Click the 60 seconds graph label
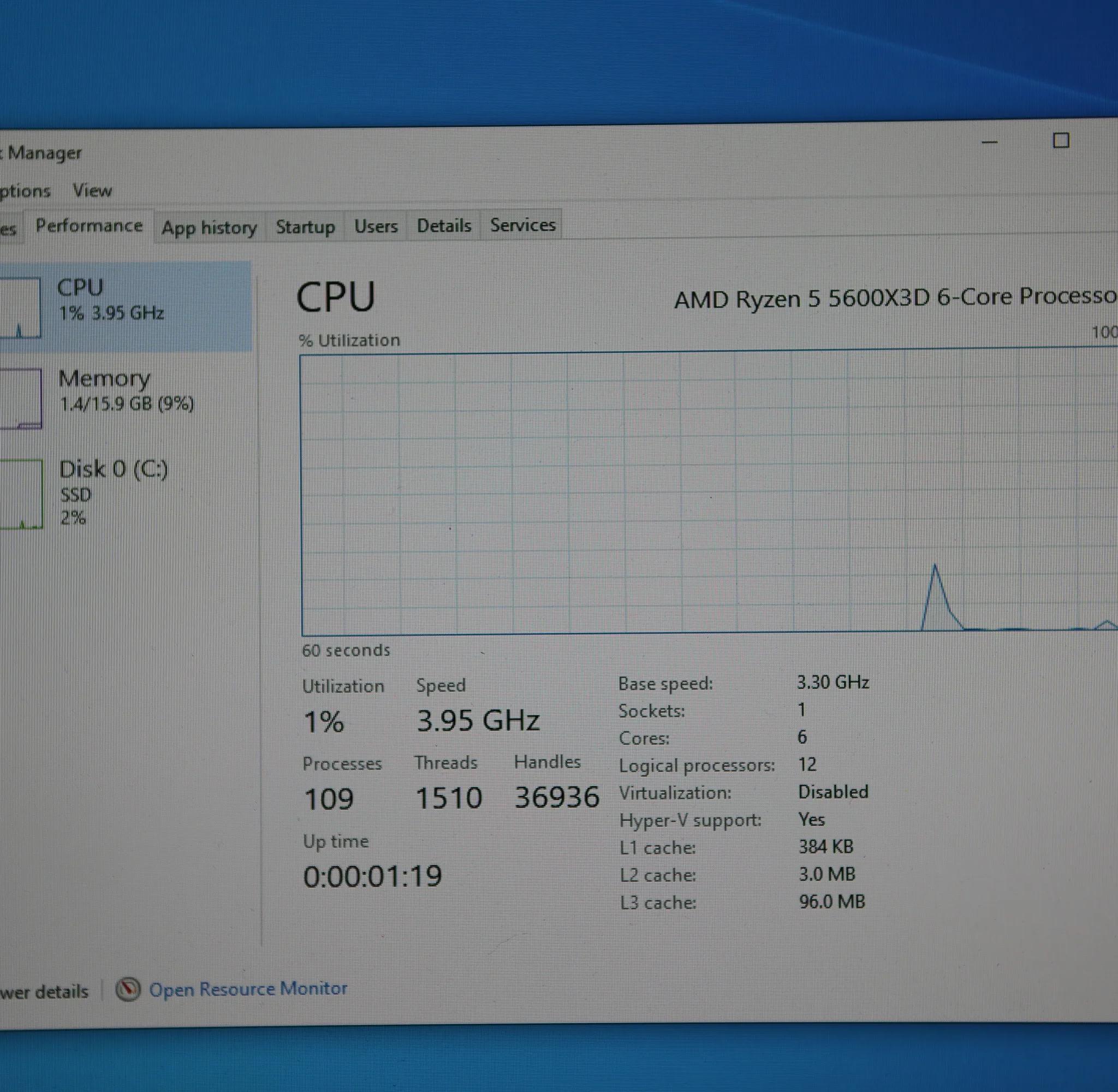 346,650
